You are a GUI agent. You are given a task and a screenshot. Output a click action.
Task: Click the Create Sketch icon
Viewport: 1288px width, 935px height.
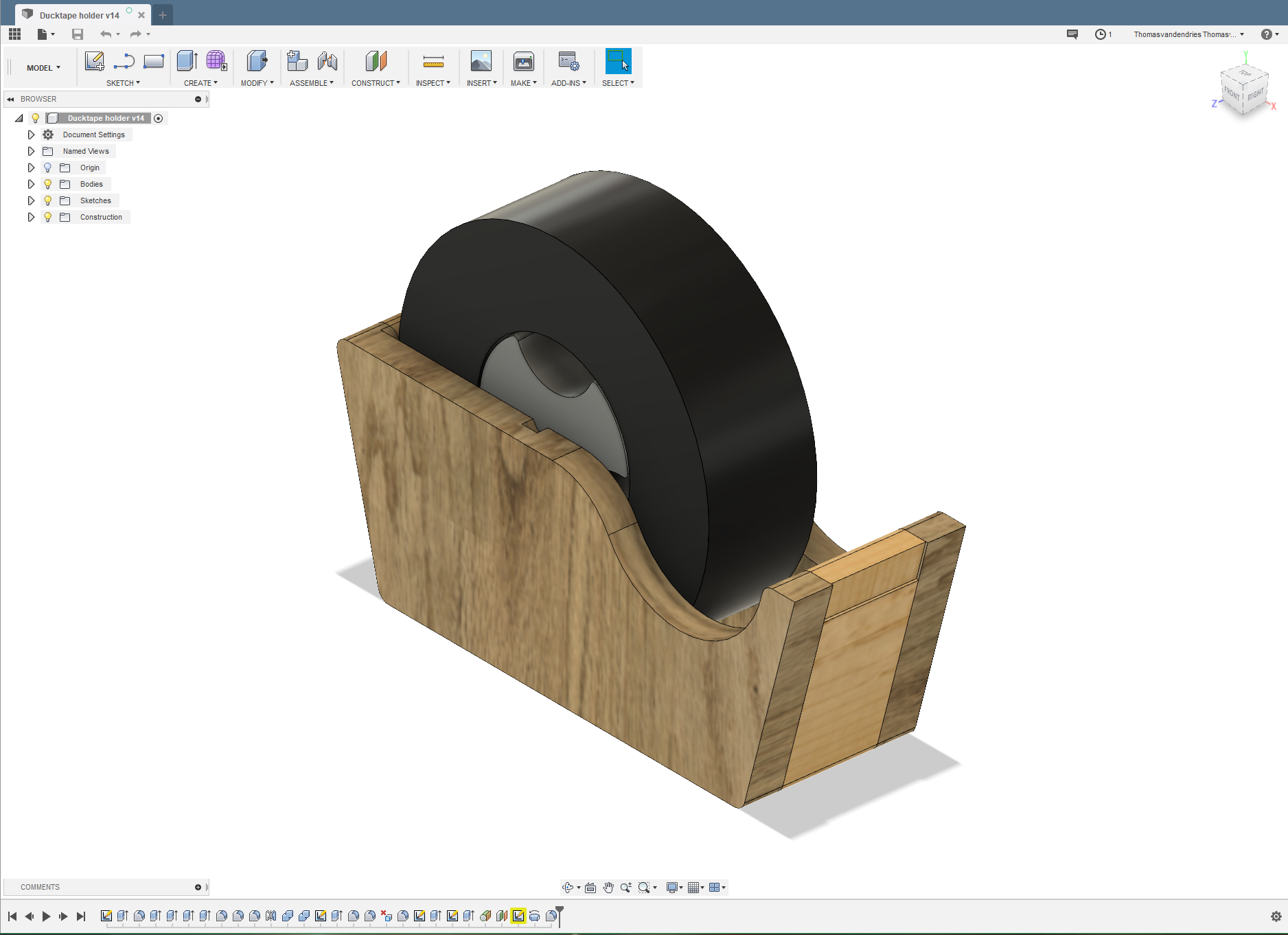tap(94, 61)
